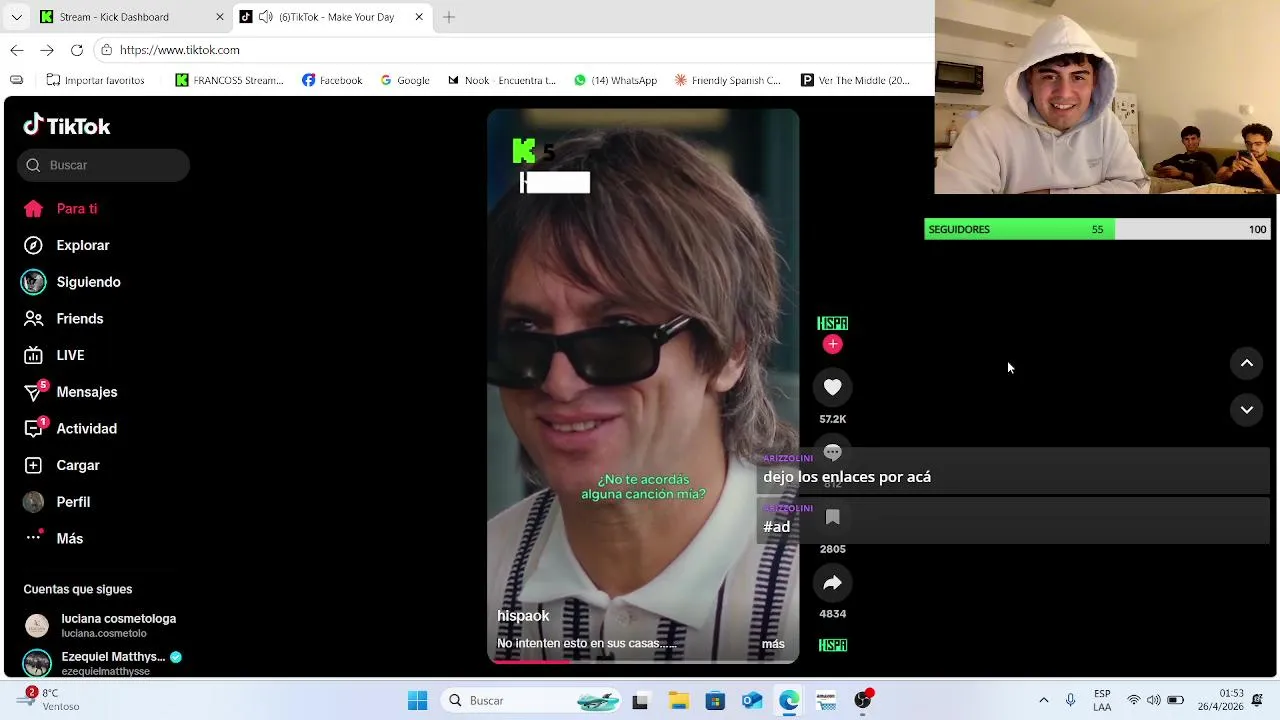
Task: Save the video with bookmark icon
Action: point(832,517)
